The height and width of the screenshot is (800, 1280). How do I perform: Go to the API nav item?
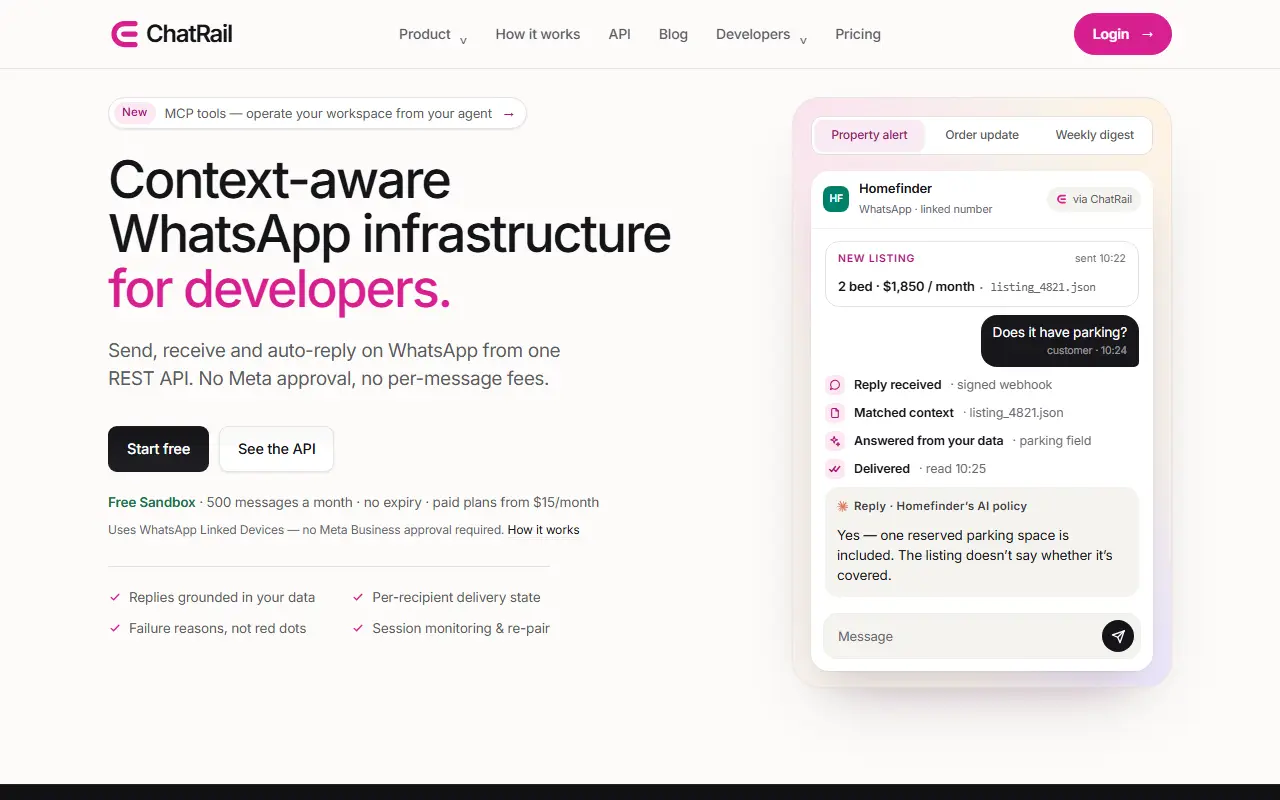click(x=620, y=34)
